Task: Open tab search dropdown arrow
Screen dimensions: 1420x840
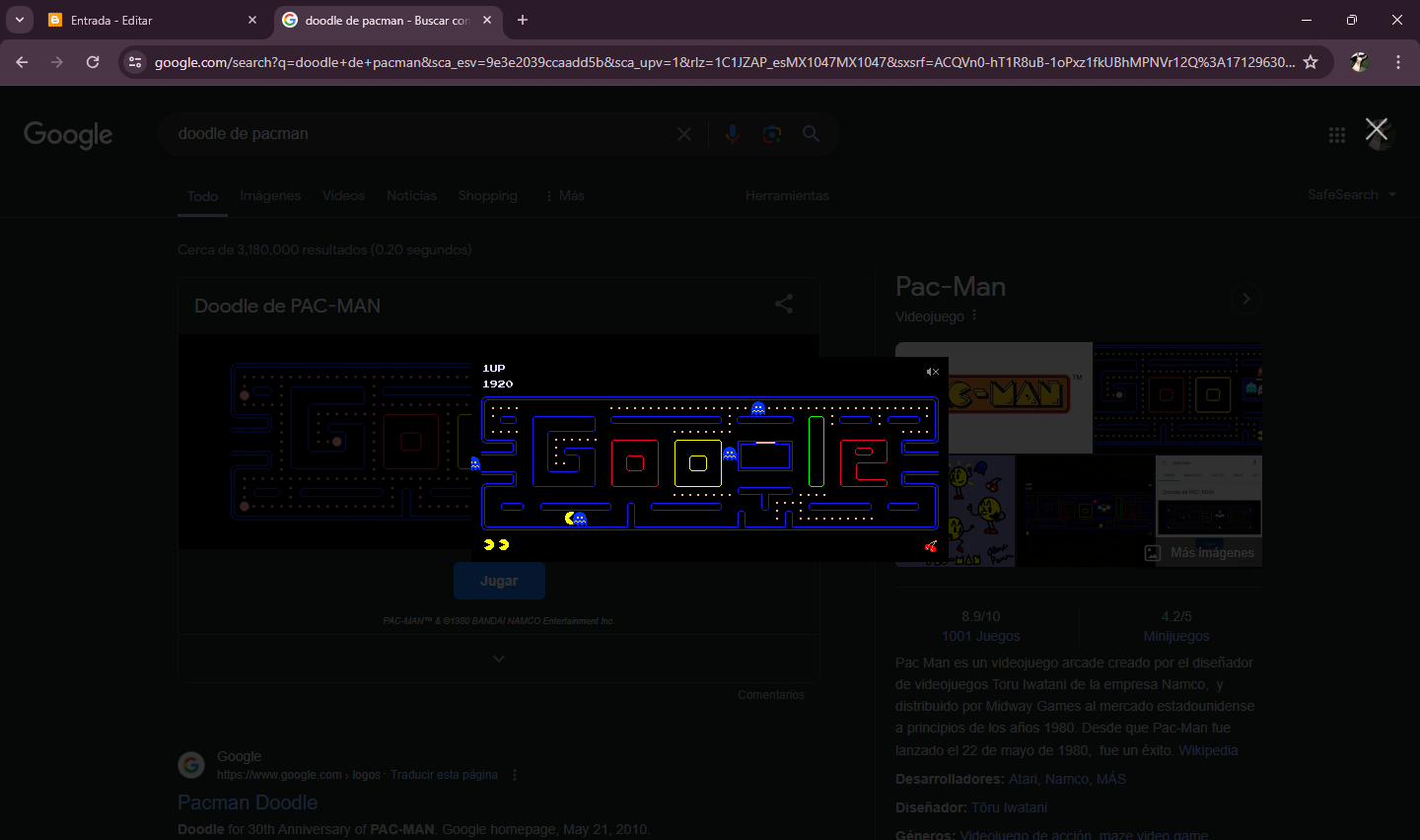Action: (x=20, y=20)
